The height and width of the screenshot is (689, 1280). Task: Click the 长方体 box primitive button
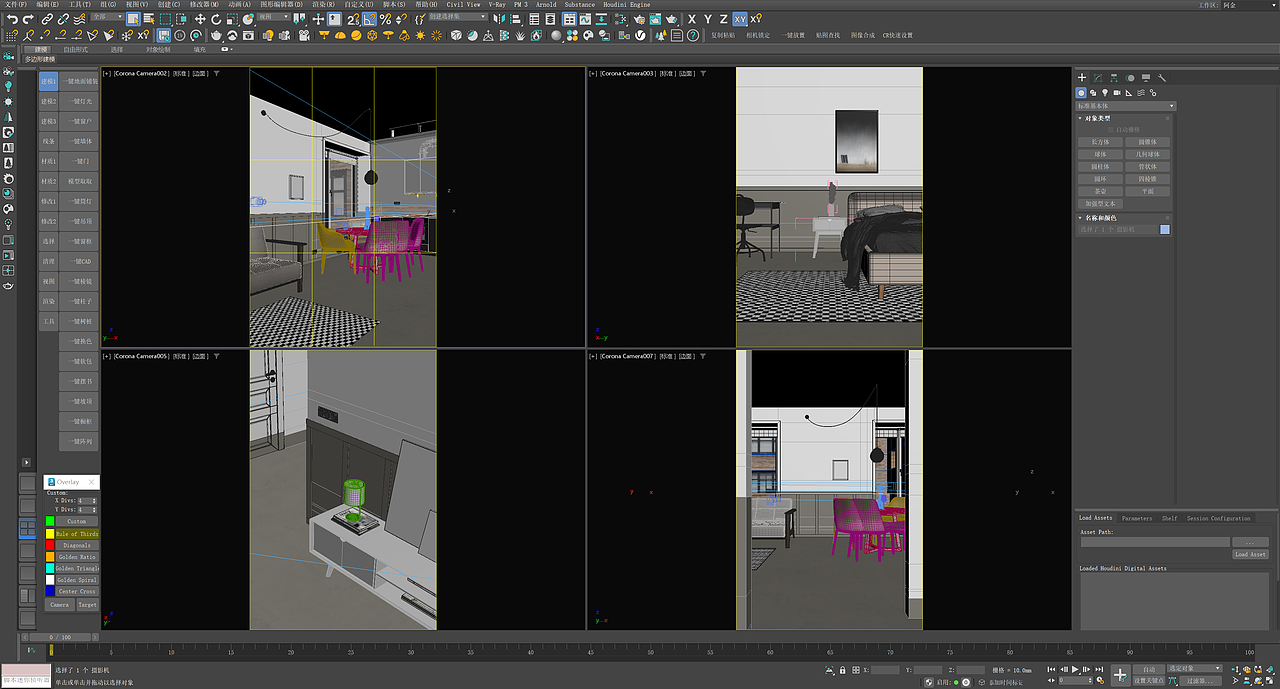tap(1100, 142)
